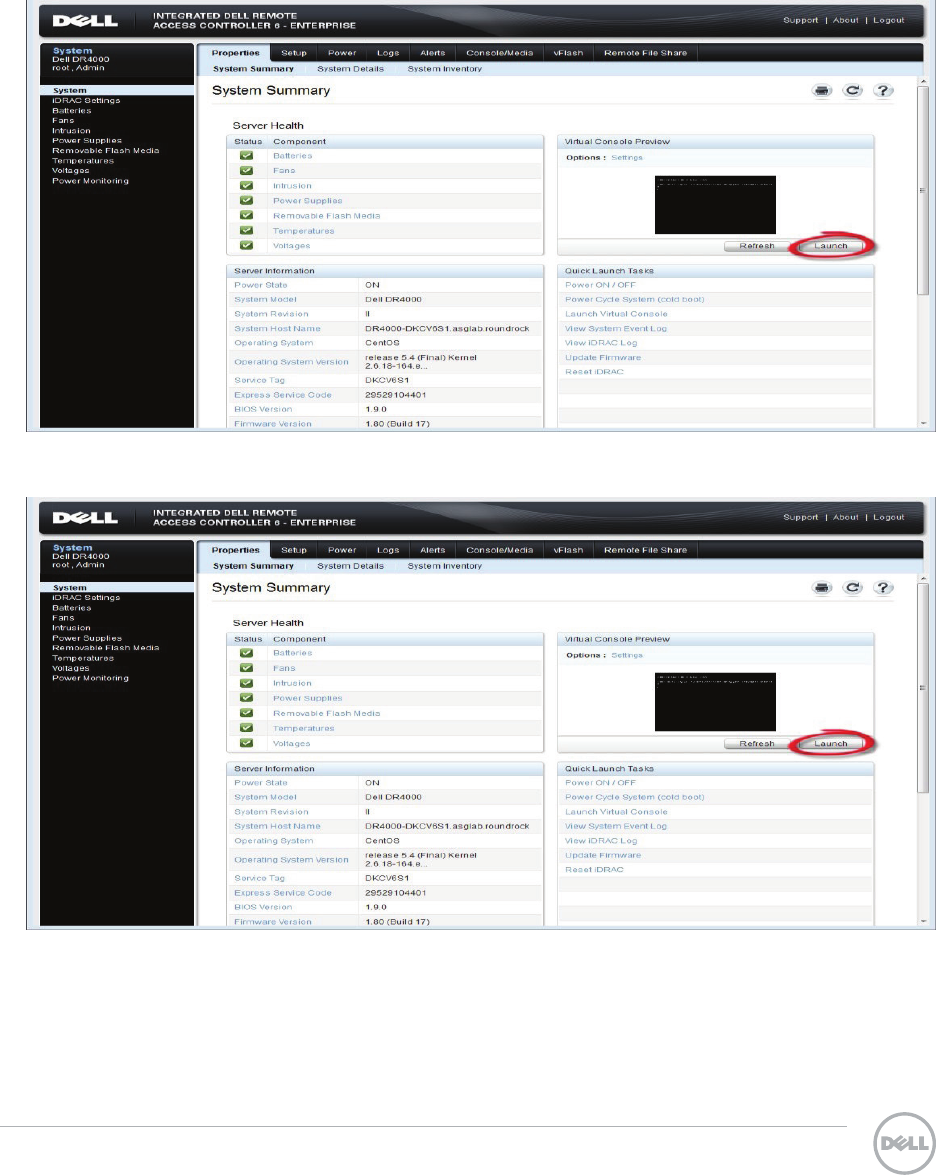The width and height of the screenshot is (936, 1175).
Task: Click Support link in lower header
Action: click(x=800, y=517)
